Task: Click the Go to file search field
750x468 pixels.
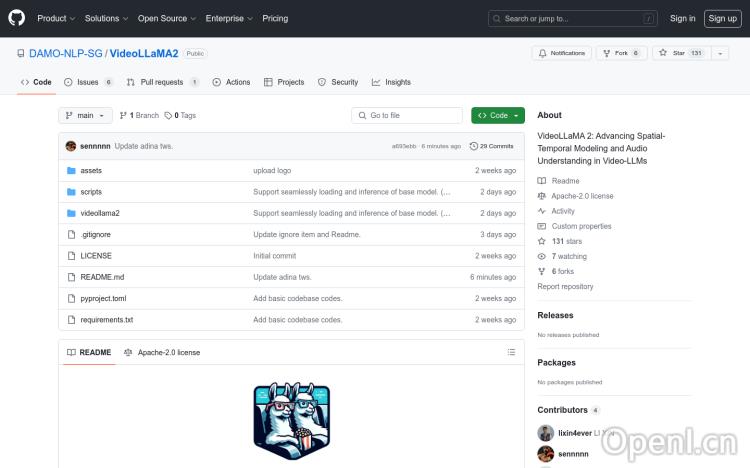Action: pyautogui.click(x=407, y=116)
